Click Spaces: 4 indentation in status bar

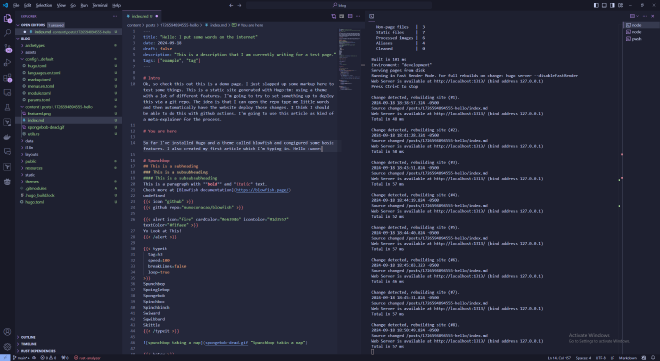(583, 358)
